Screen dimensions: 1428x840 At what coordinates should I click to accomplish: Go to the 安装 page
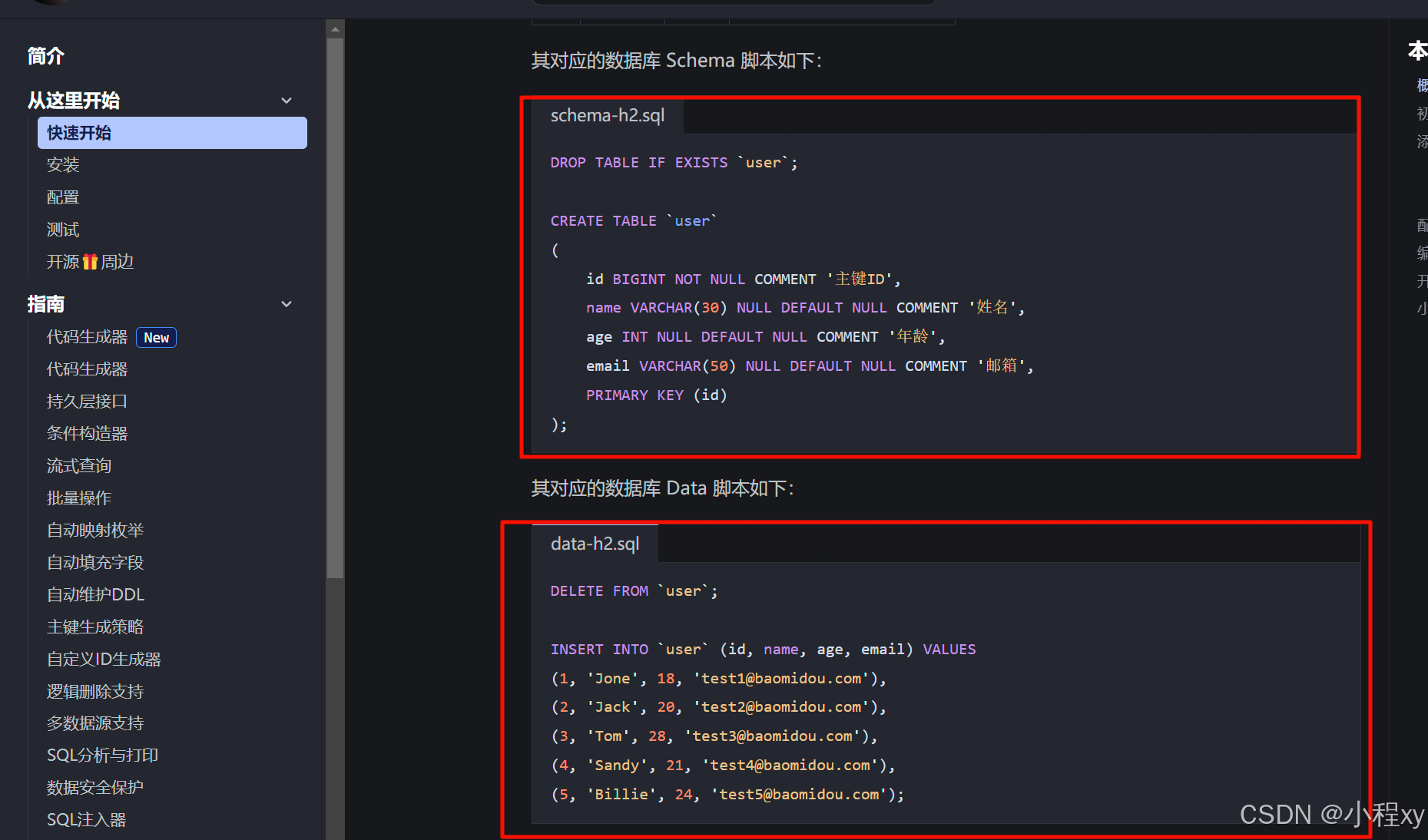click(63, 165)
